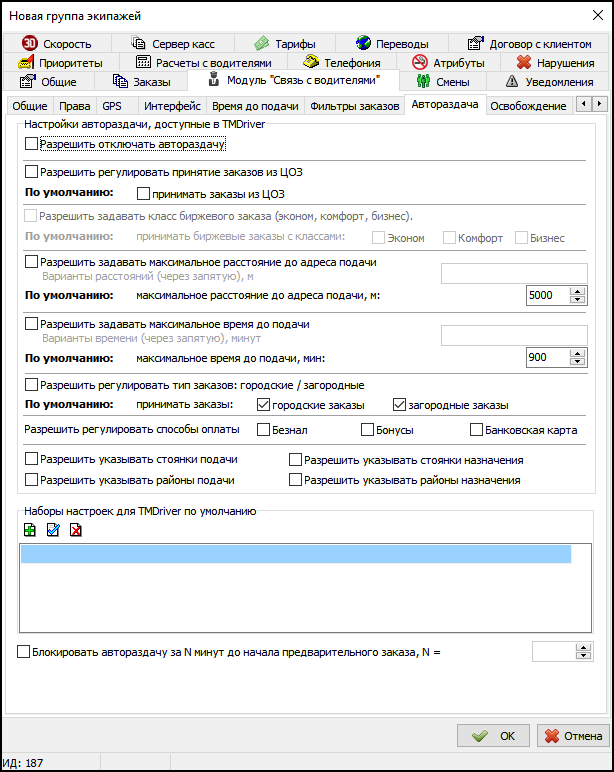Viewport: 614px width, 772px height.
Task: Open the Скорость tab
Action: pos(58,43)
